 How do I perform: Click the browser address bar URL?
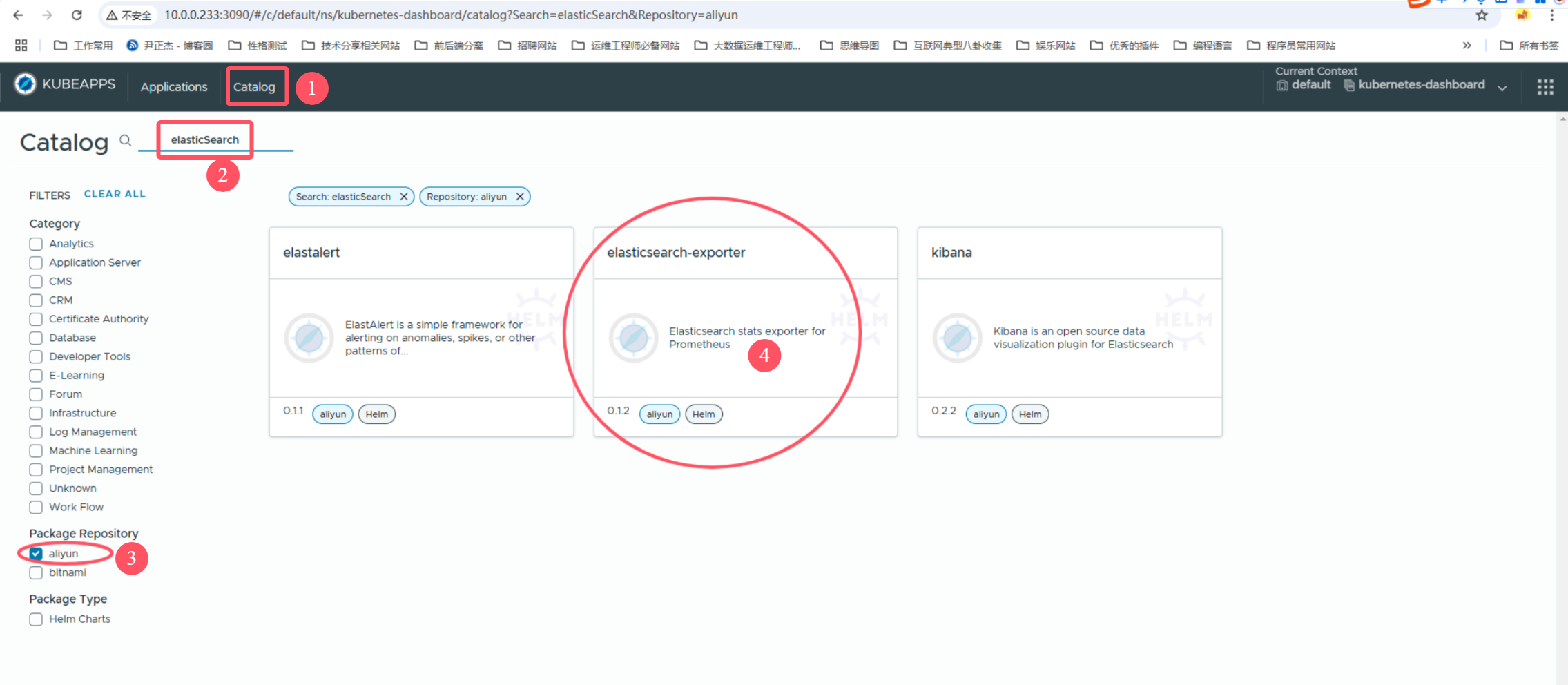[x=451, y=15]
